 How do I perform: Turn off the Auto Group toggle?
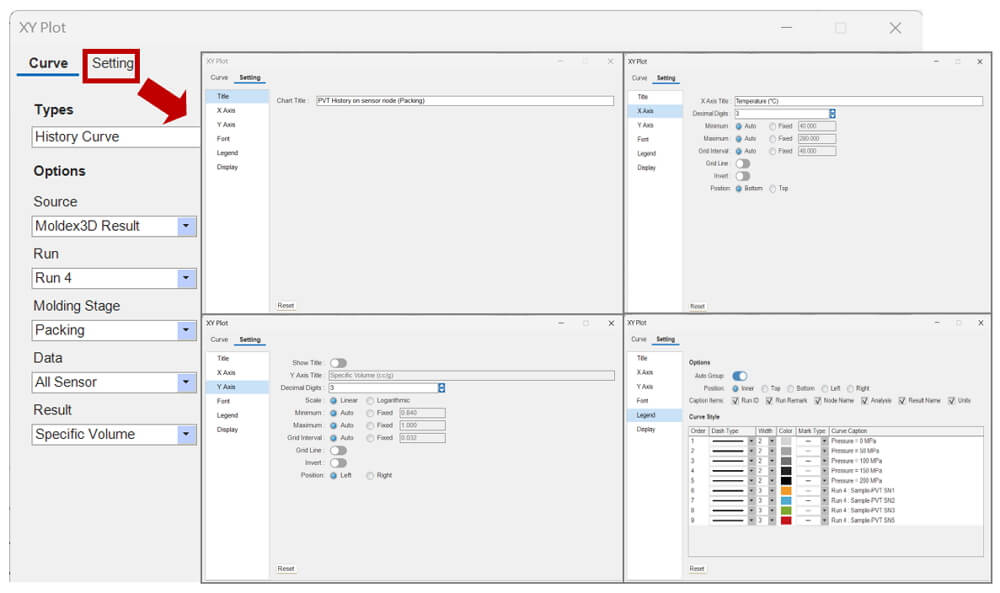coord(740,376)
